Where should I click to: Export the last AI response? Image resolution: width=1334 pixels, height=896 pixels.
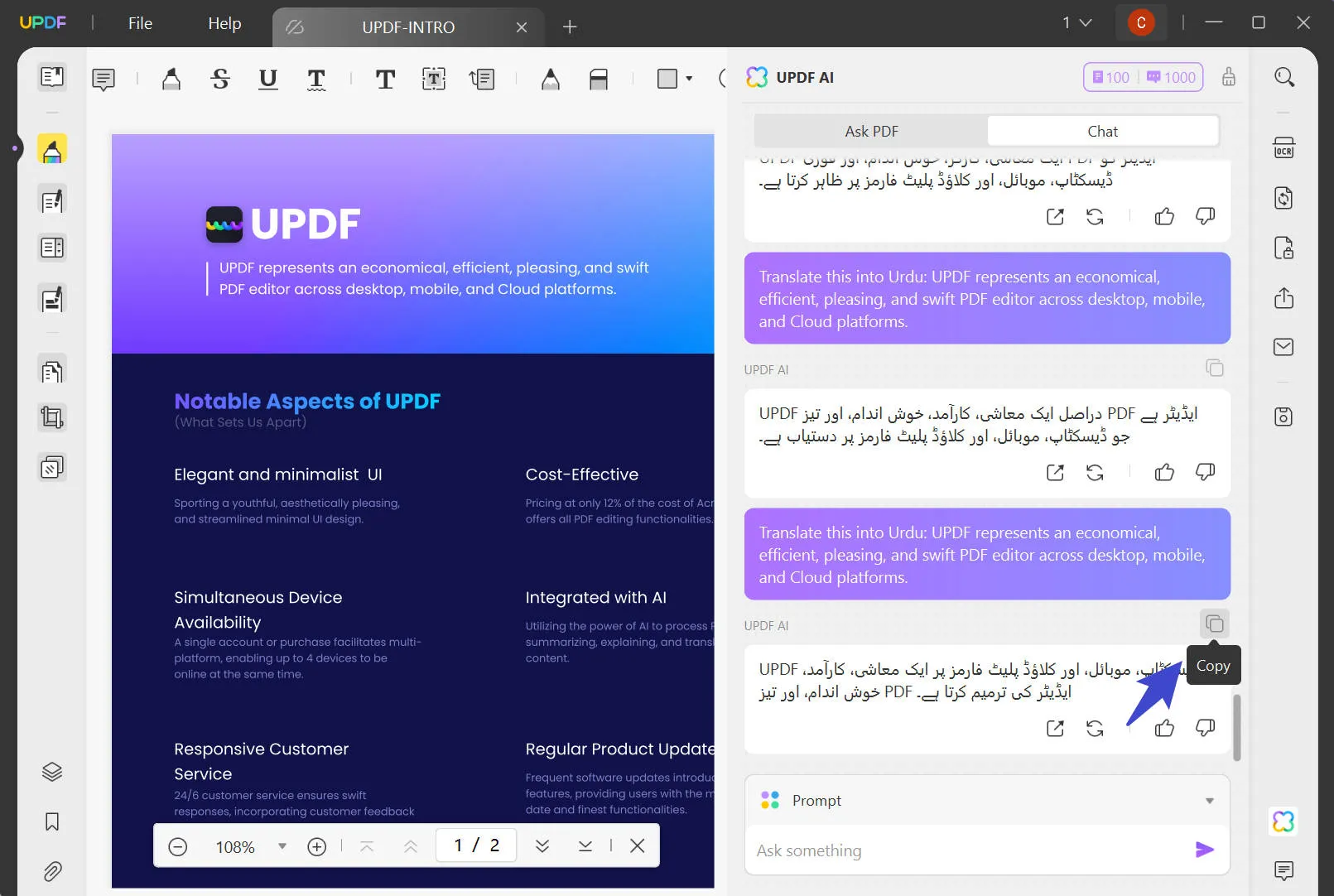[1055, 729]
